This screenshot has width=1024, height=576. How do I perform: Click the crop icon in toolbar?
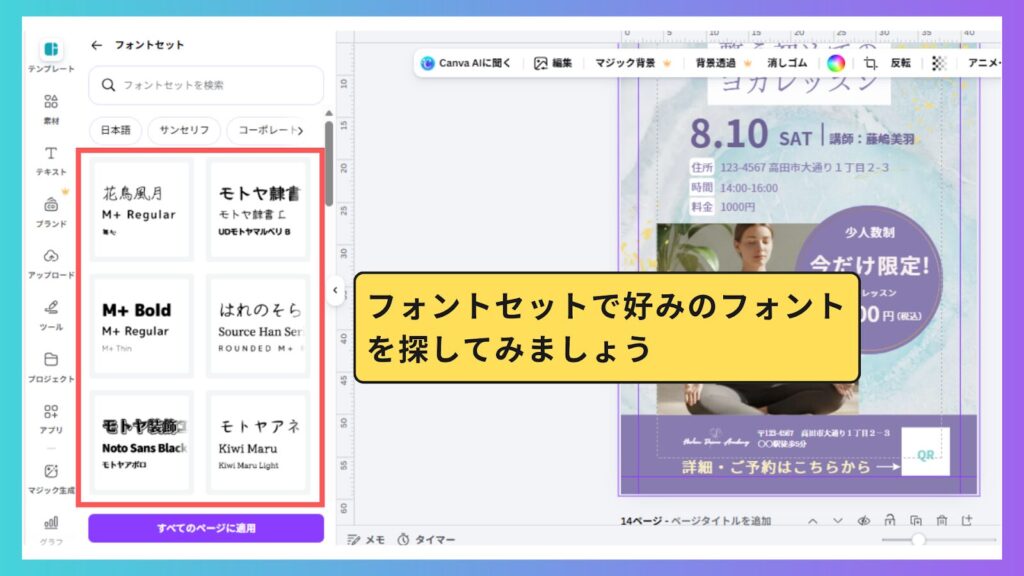click(x=871, y=63)
